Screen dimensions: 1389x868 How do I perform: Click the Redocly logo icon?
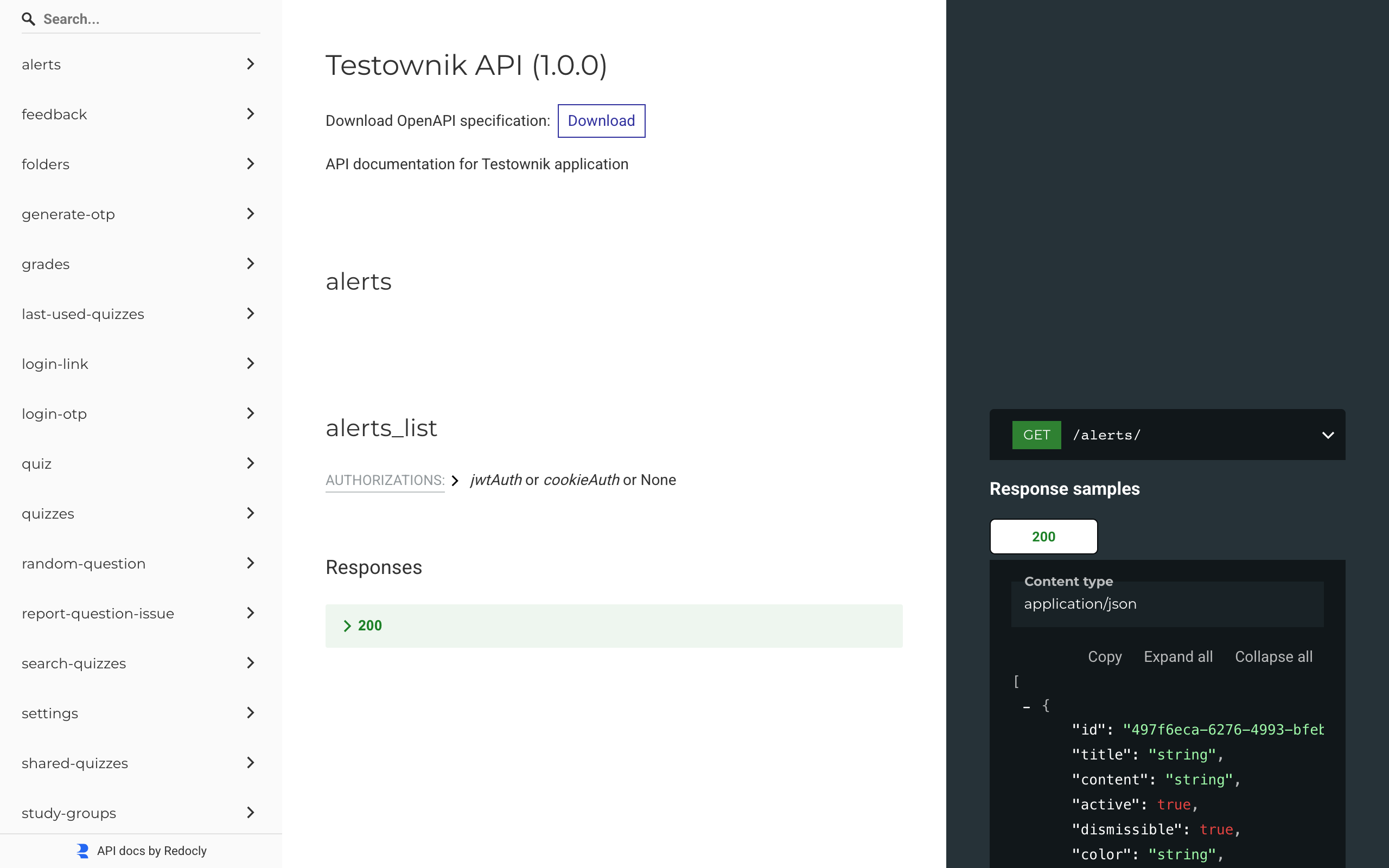[x=82, y=851]
